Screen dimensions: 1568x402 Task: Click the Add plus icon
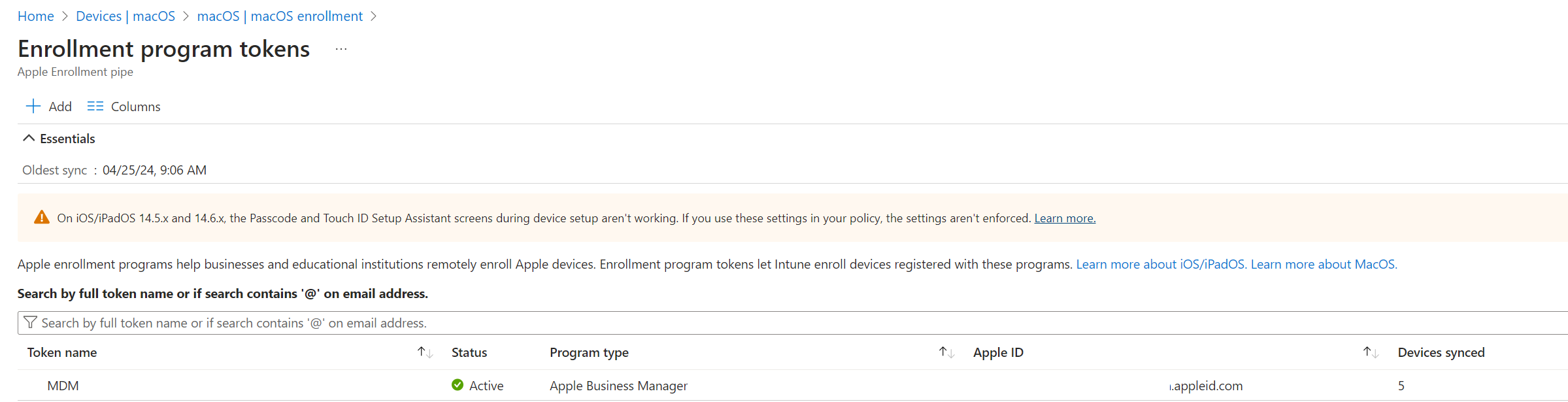click(x=33, y=106)
